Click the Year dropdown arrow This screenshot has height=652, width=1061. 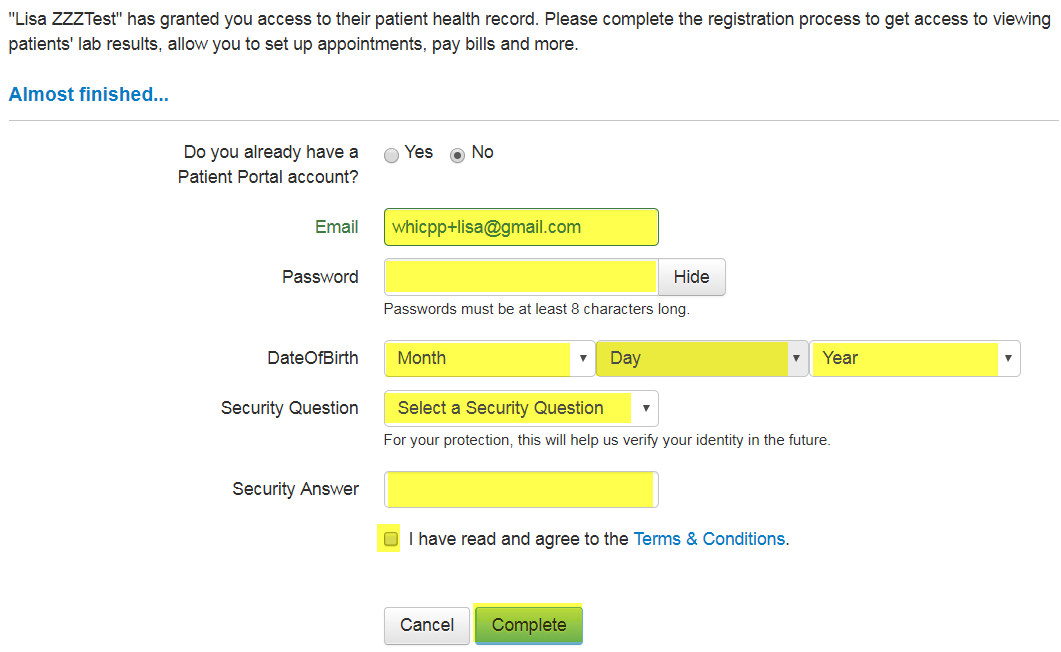tap(1008, 358)
